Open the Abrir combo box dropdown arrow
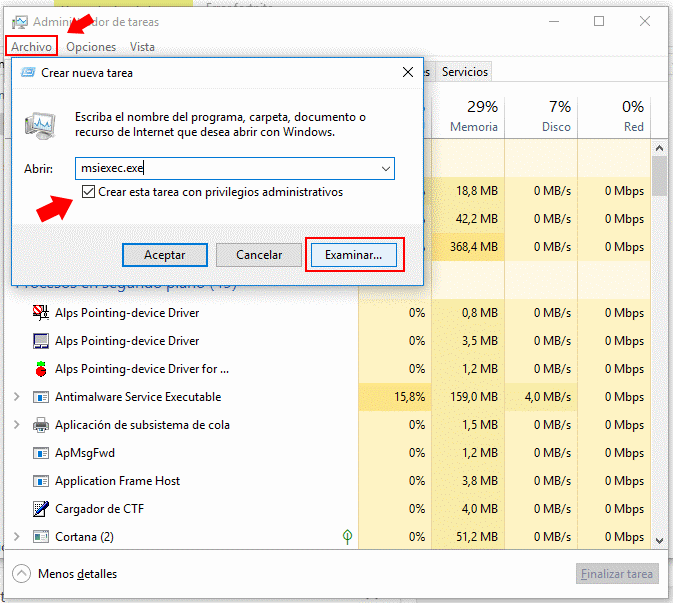 tap(386, 169)
